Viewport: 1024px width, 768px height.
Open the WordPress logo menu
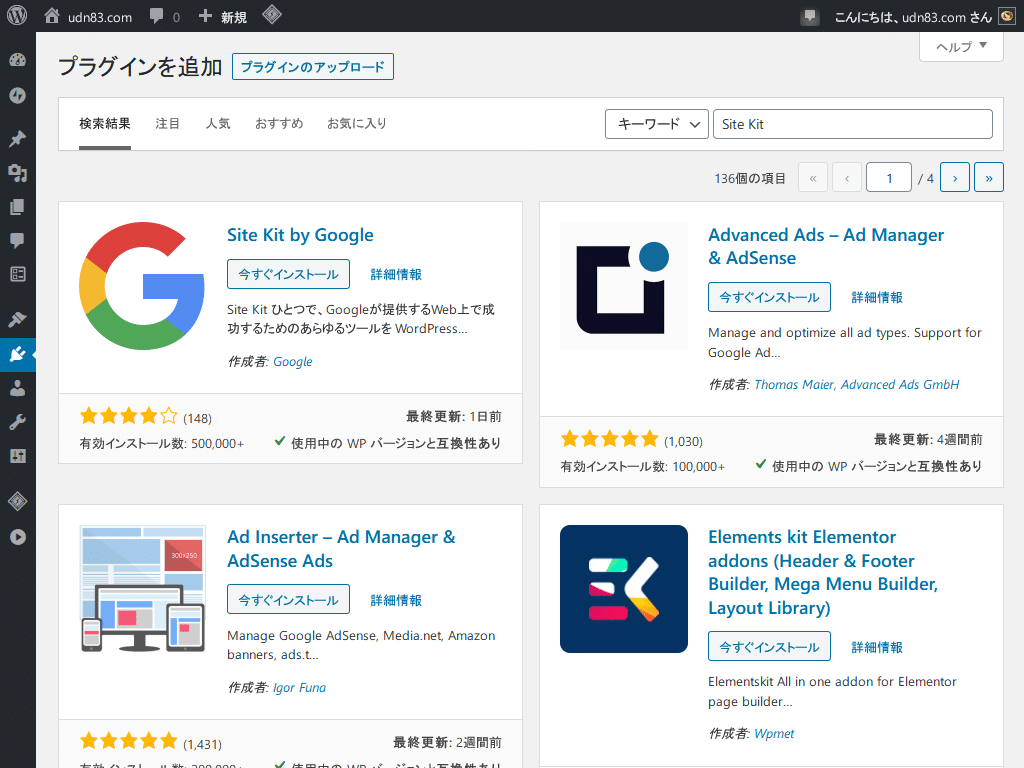[17, 16]
